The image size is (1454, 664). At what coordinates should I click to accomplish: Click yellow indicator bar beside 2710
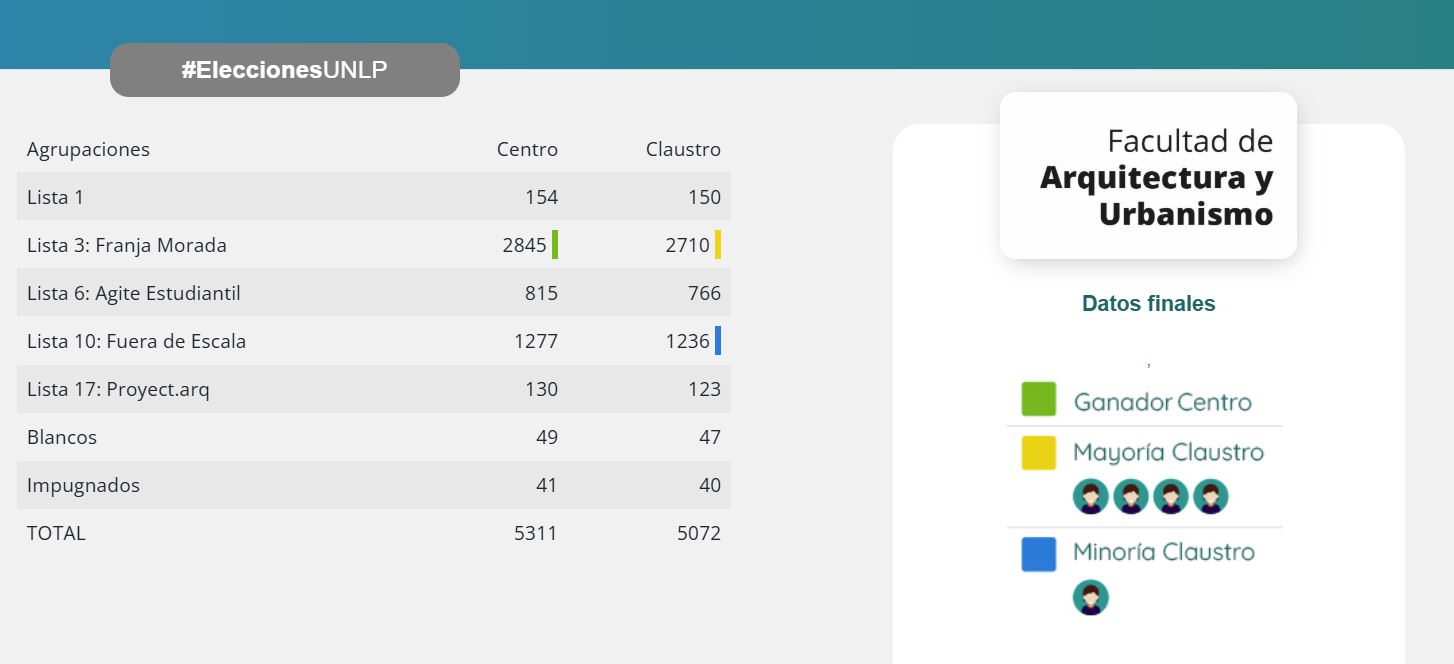pyautogui.click(x=718, y=245)
